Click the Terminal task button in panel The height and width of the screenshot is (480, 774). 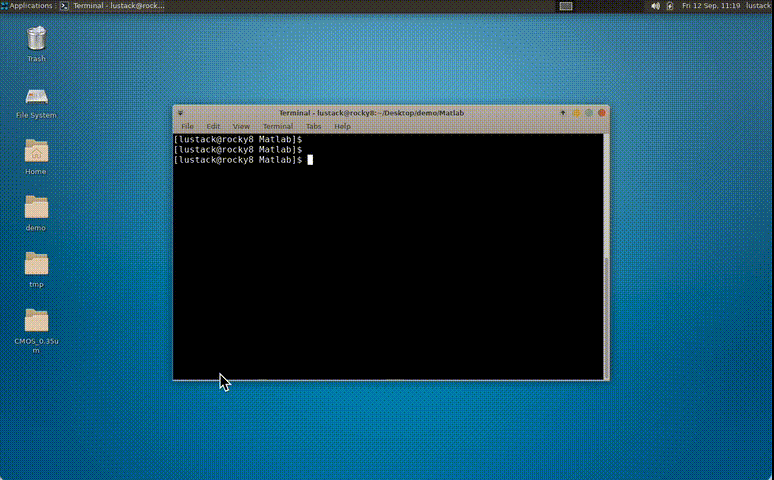114,6
